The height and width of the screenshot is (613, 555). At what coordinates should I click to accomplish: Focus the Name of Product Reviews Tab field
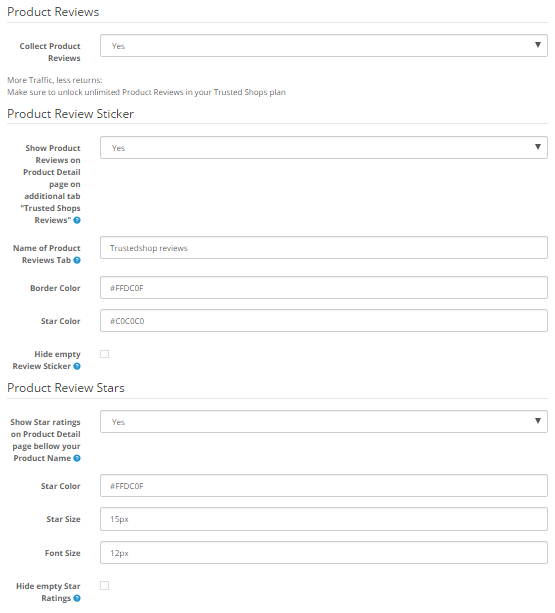click(324, 248)
